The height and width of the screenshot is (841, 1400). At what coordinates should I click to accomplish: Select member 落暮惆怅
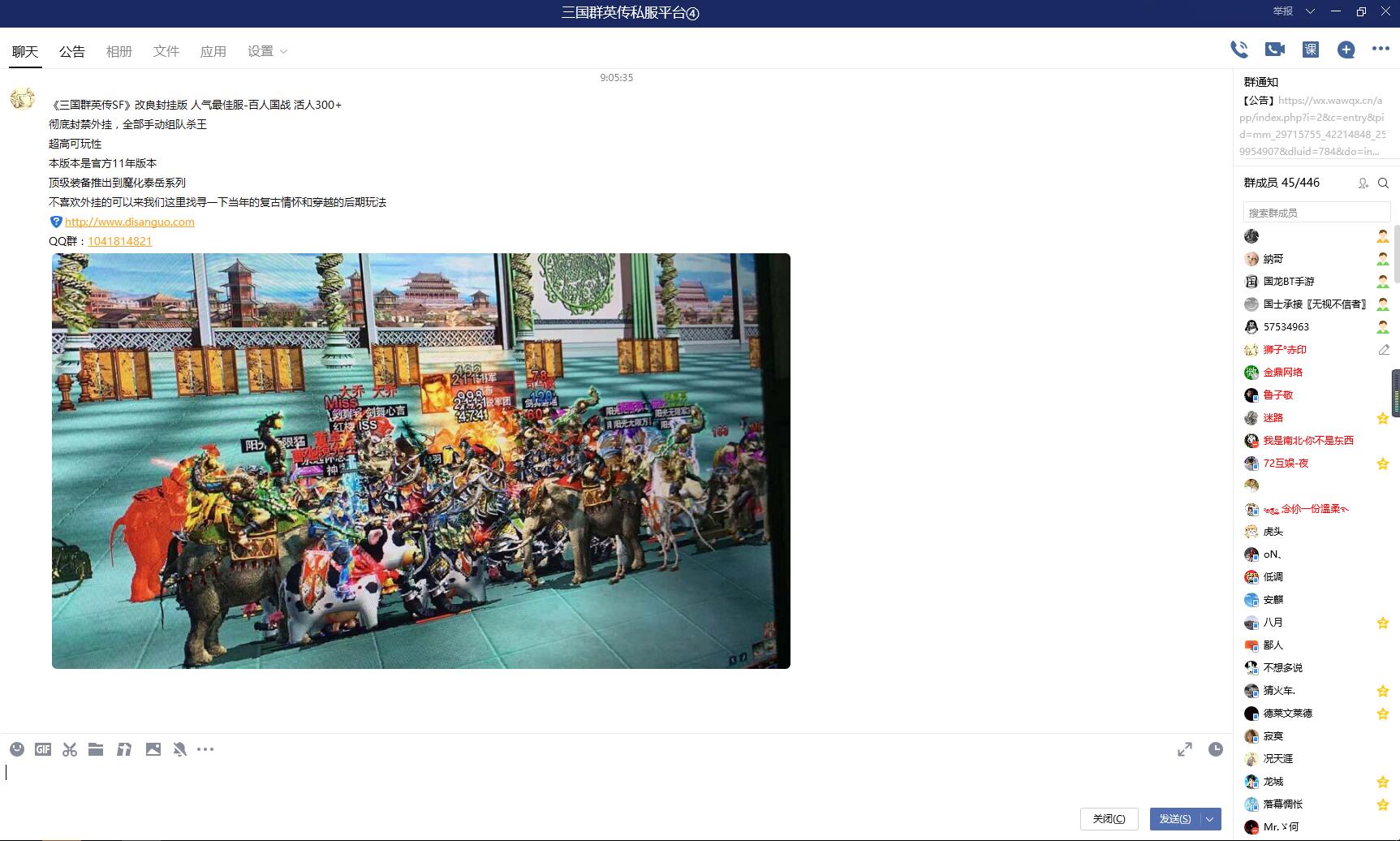tap(1283, 804)
